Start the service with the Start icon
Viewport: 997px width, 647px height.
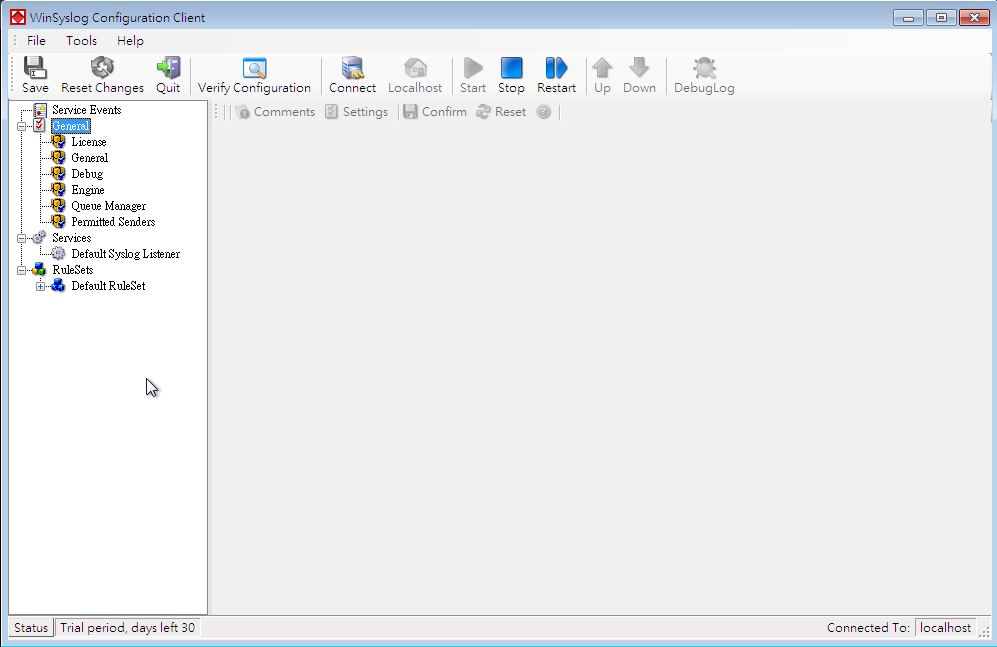(x=473, y=68)
